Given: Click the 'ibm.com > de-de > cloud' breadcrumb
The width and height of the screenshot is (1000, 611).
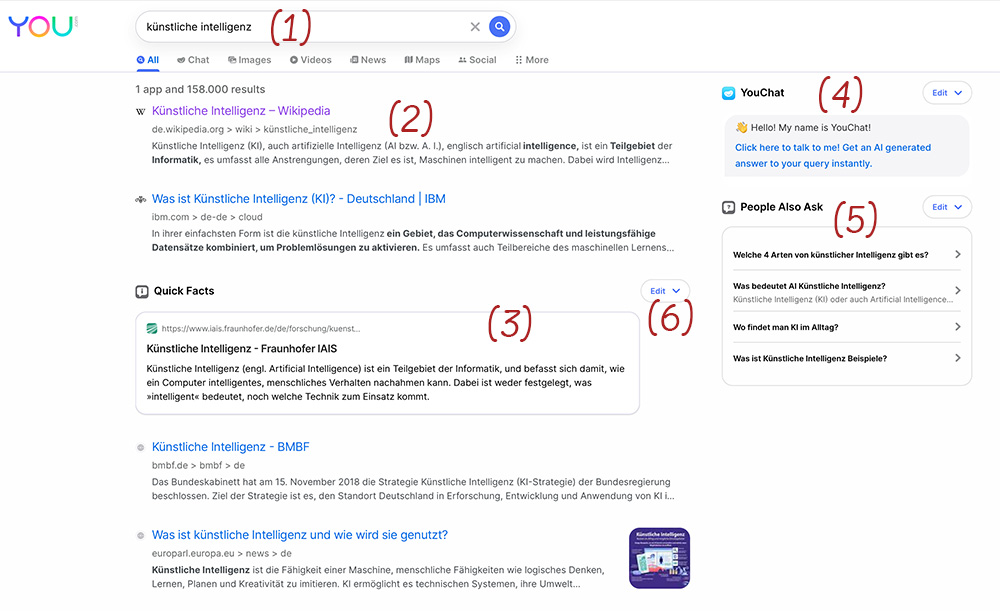Looking at the screenshot, I should coord(207,217).
